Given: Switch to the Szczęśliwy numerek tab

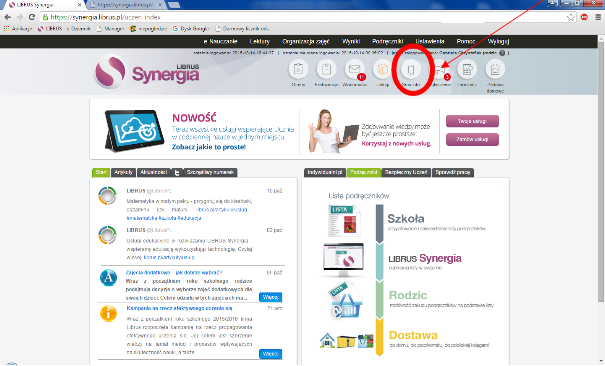Looking at the screenshot, I should click(x=210, y=172).
